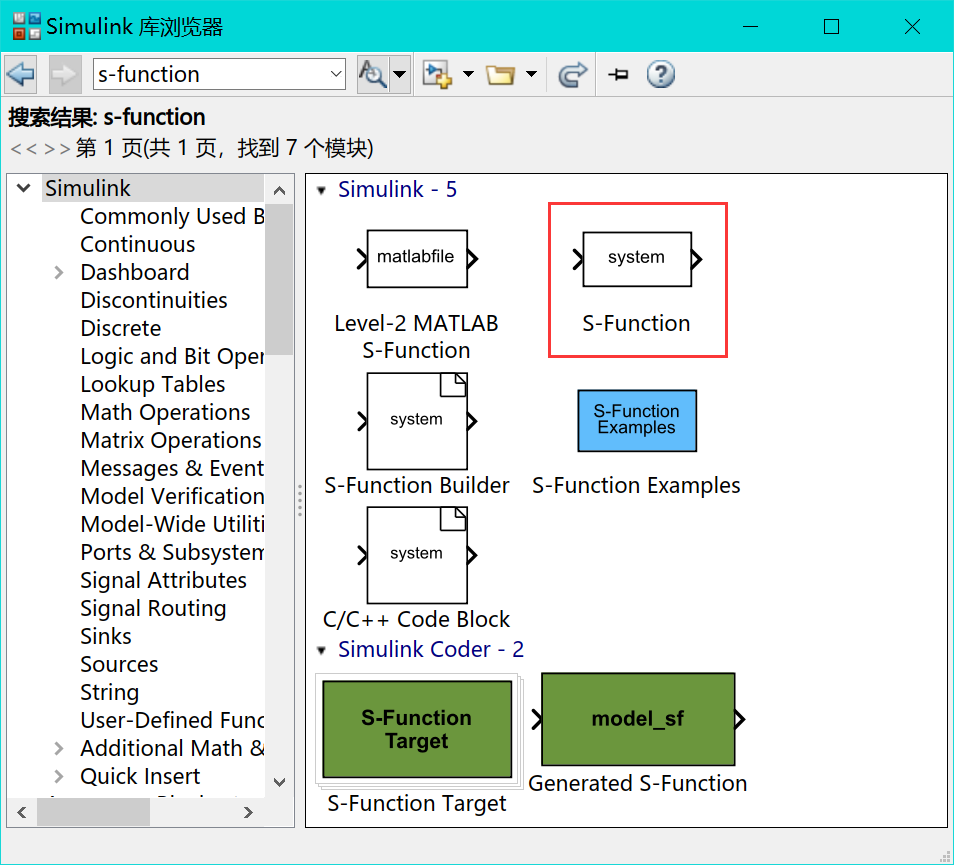Click the Simulink - 5 group heading
The image size is (954, 865).
(x=397, y=189)
